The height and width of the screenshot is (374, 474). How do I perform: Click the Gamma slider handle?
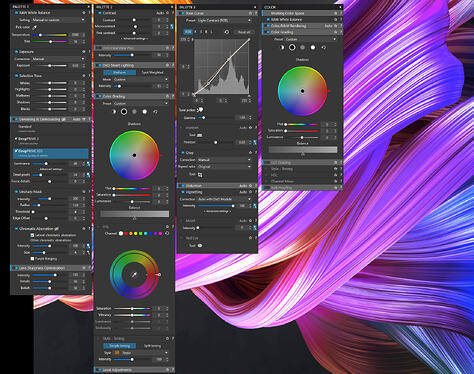click(x=203, y=118)
